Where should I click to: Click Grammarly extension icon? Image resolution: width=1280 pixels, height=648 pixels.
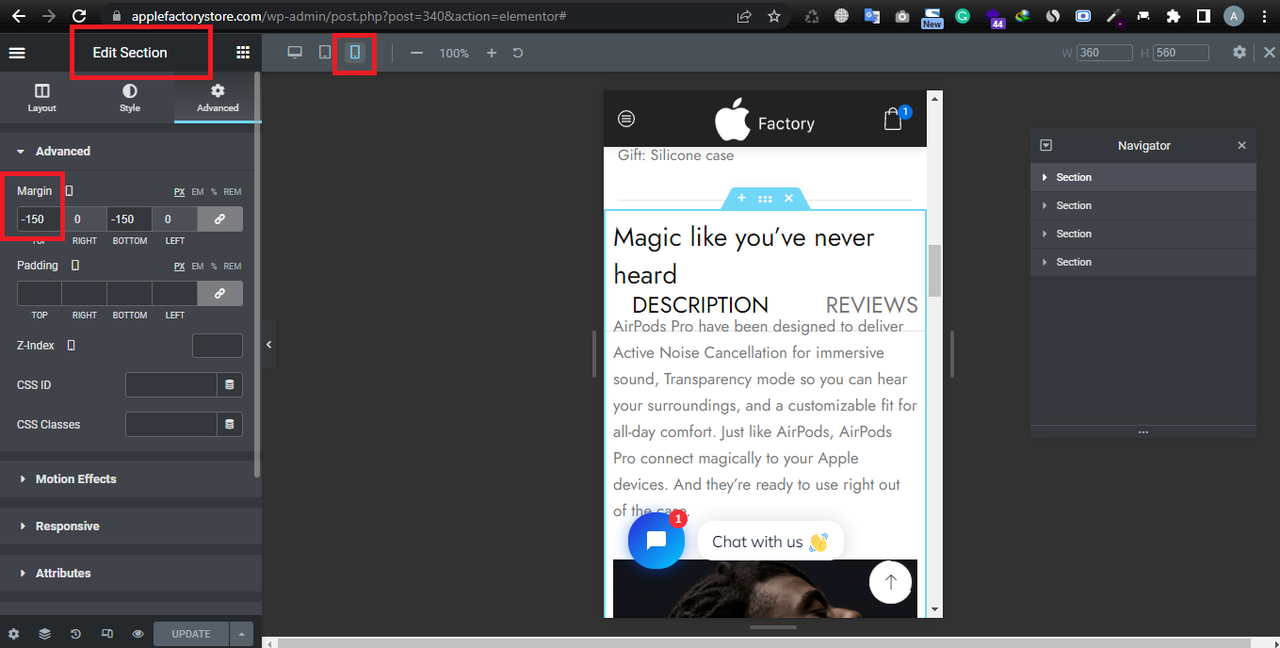coord(963,16)
